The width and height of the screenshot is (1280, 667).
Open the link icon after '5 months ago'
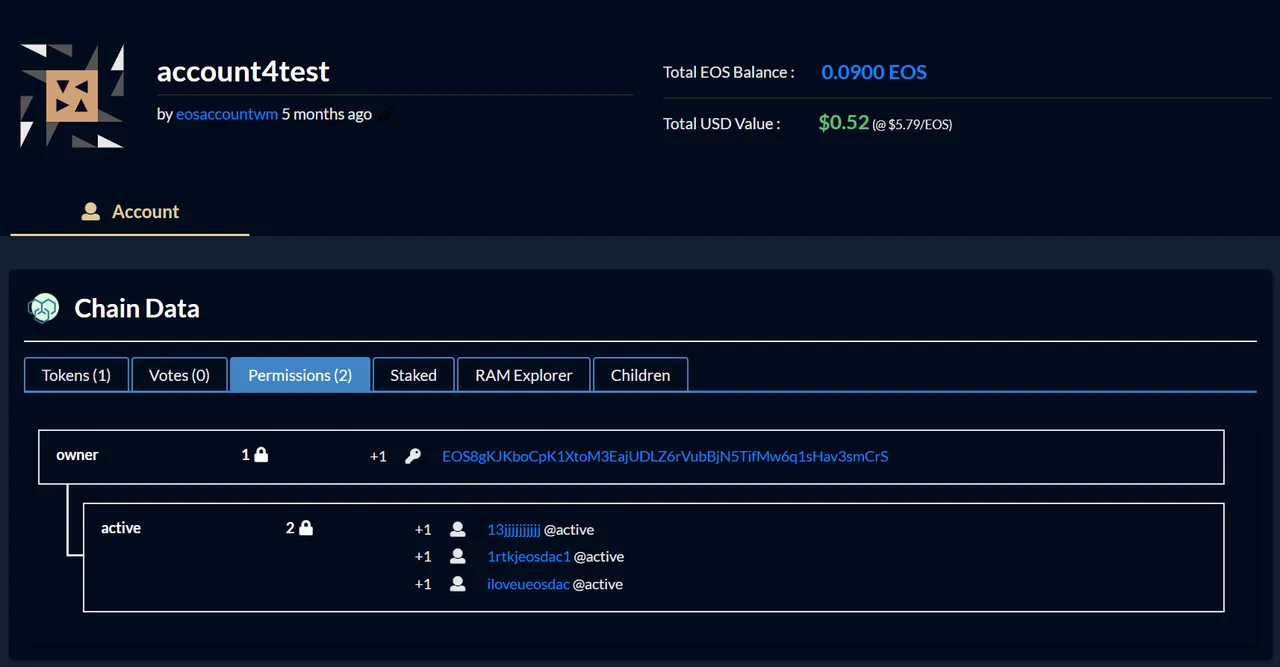point(387,115)
